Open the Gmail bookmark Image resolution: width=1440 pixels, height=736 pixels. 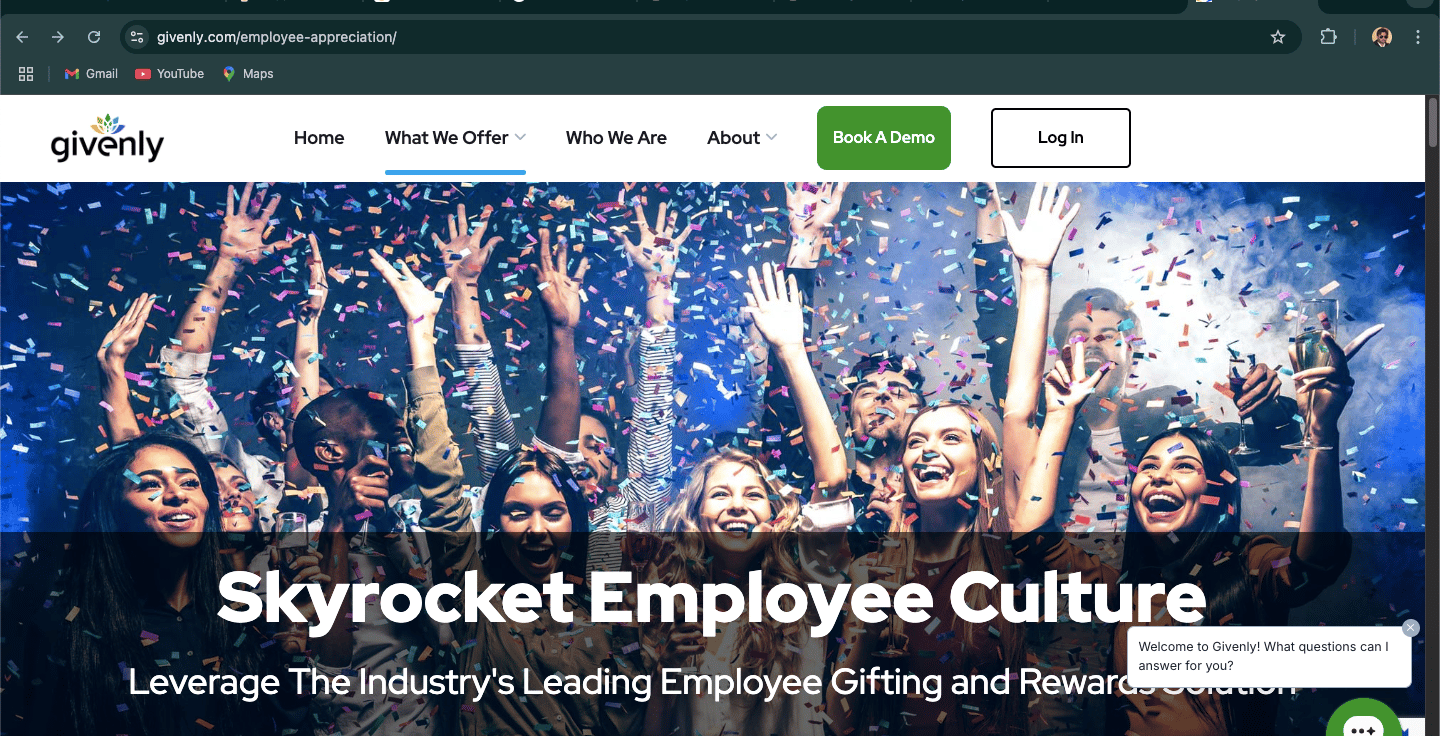91,74
